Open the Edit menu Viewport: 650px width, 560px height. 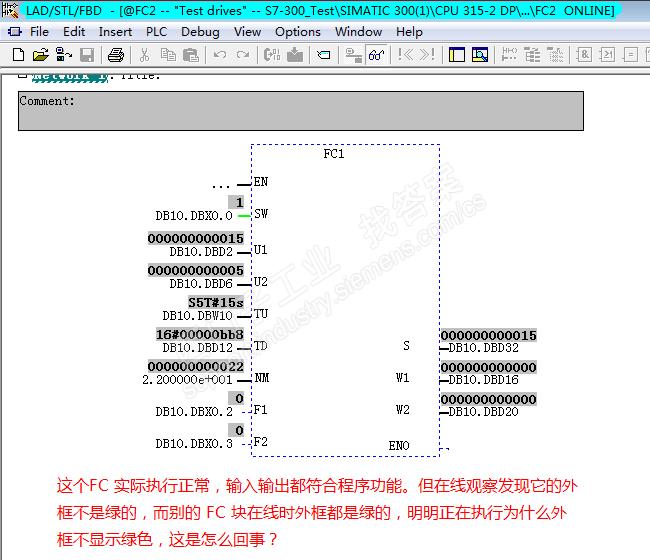74,32
